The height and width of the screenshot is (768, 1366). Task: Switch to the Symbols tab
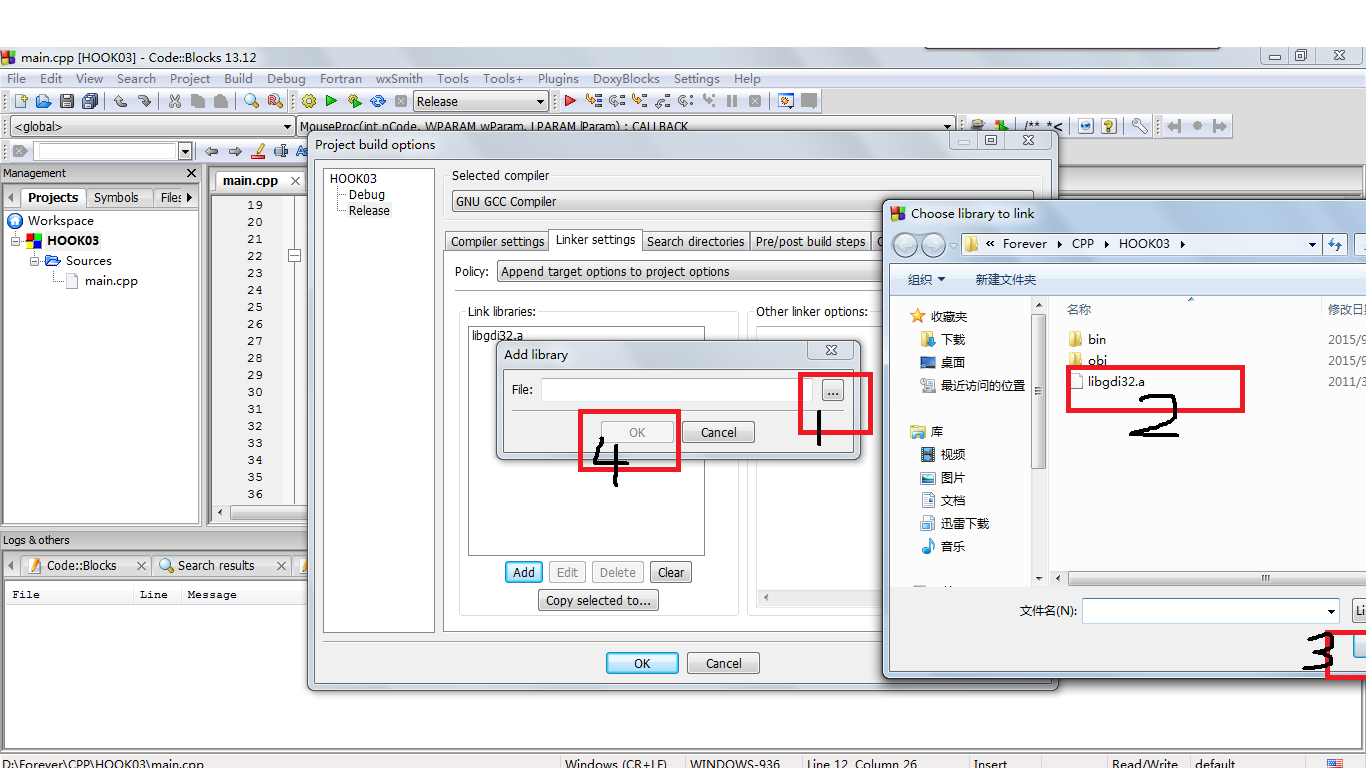[x=116, y=197]
